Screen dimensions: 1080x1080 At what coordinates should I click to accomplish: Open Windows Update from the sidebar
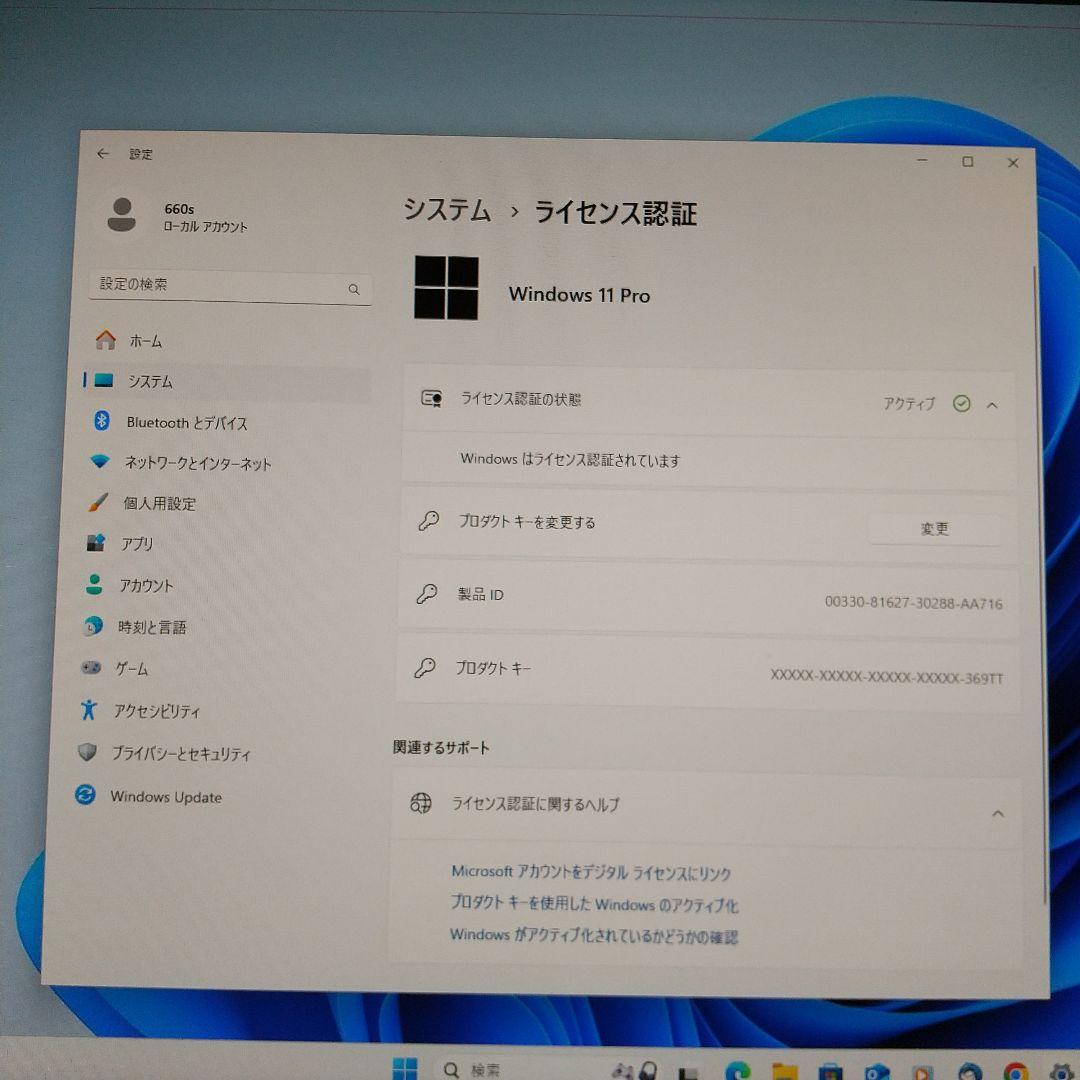coord(166,797)
